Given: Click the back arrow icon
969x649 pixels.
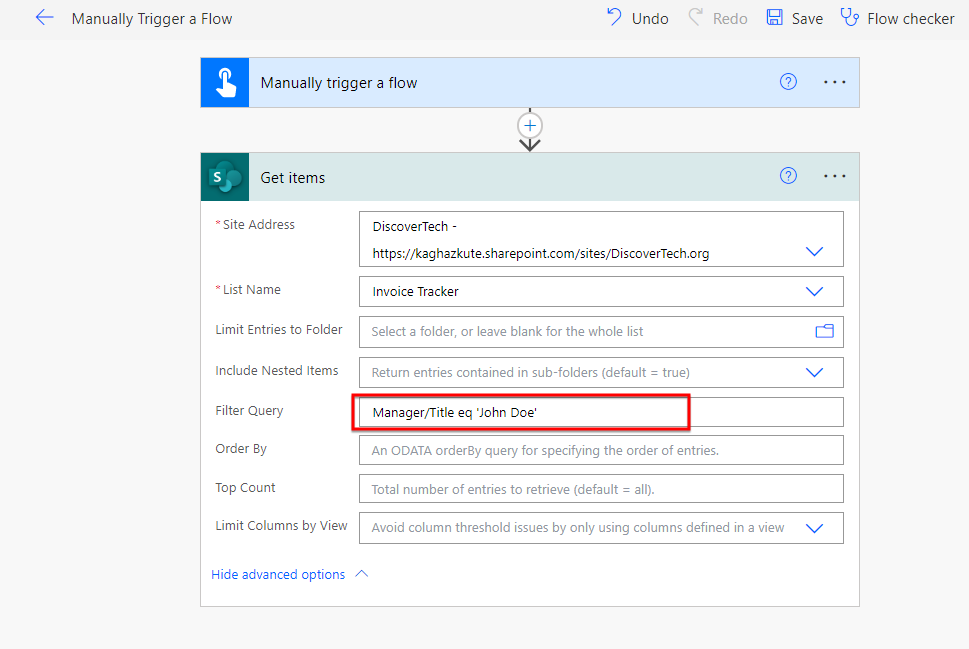Looking at the screenshot, I should tap(44, 18).
